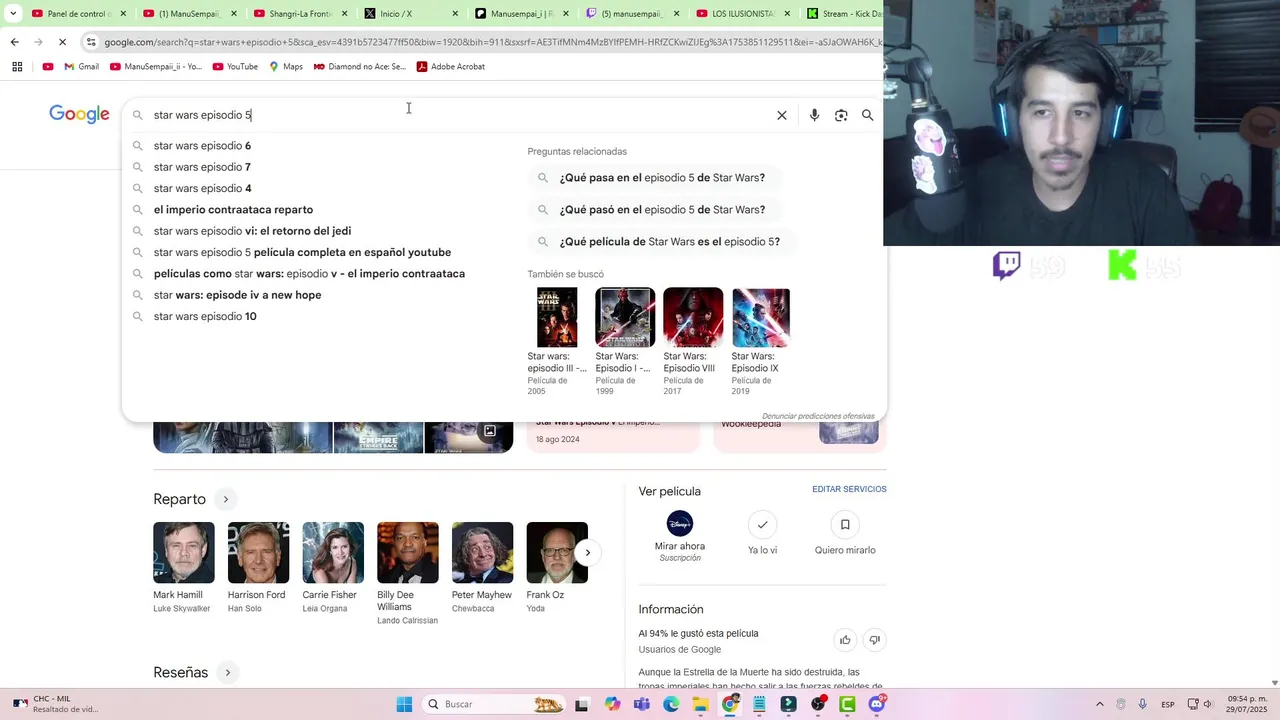The image size is (1280, 720).
Task: Switch to the Panel de control tab
Action: tap(78, 14)
